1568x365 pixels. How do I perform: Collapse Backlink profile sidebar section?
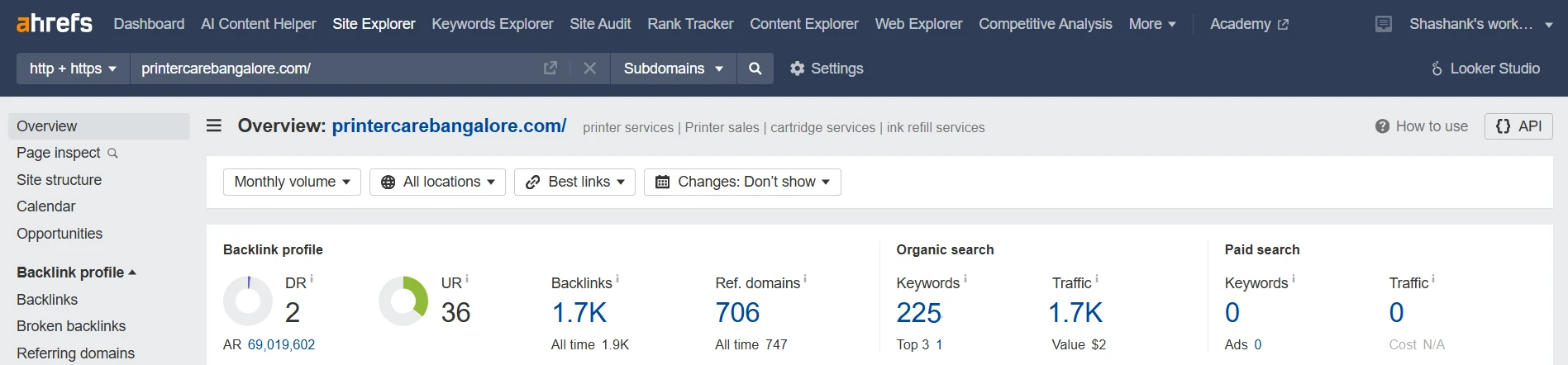(x=76, y=273)
